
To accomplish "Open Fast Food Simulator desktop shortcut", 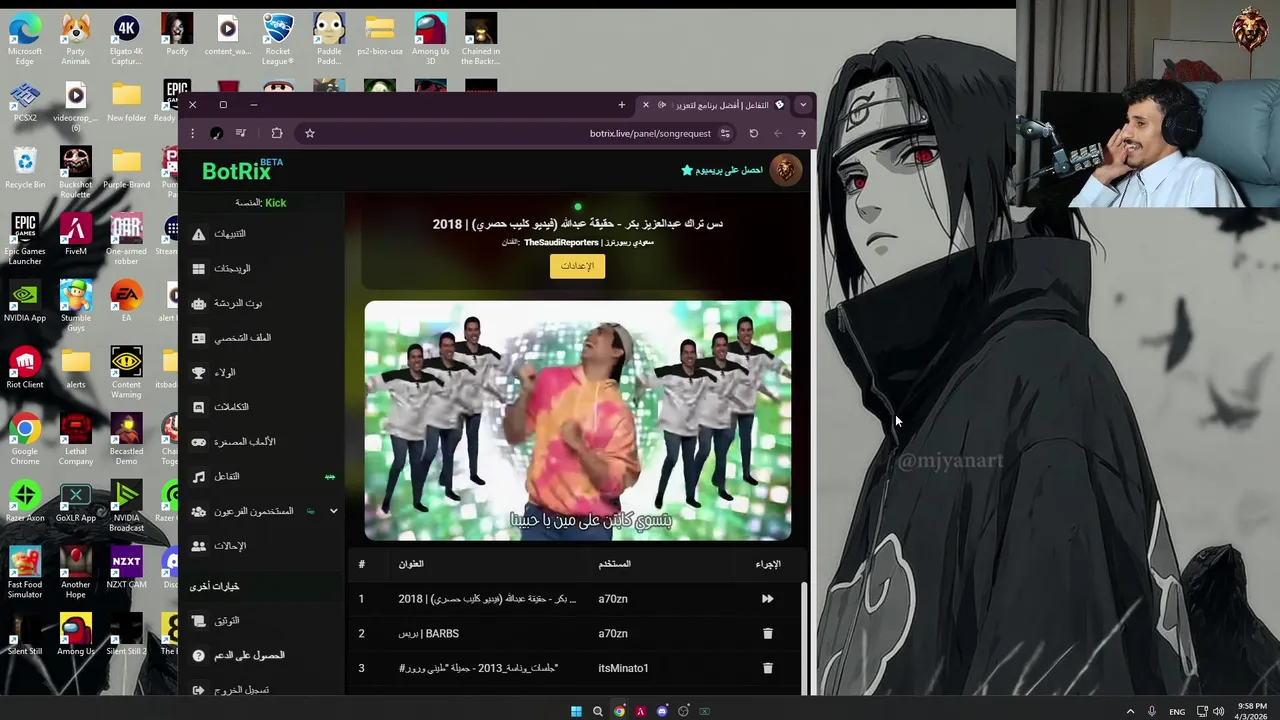I will [25, 573].
